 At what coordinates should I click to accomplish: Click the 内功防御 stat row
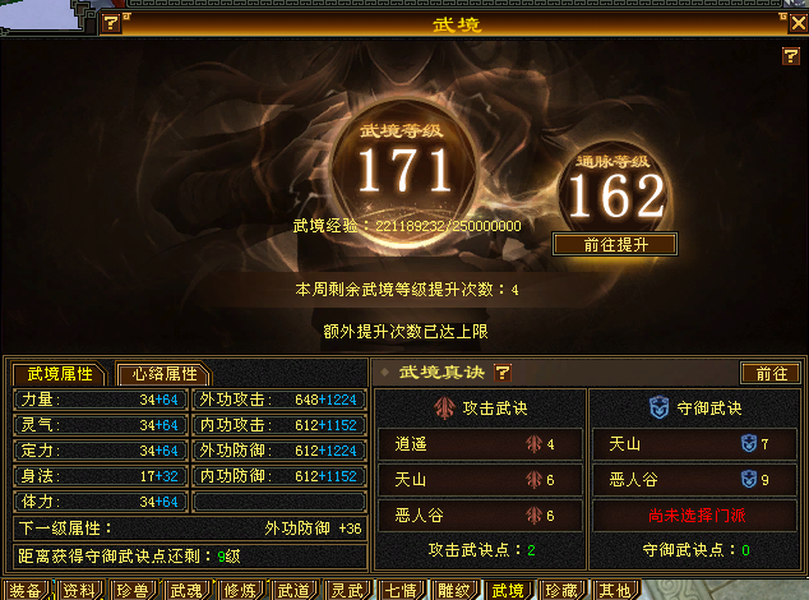click(x=279, y=476)
